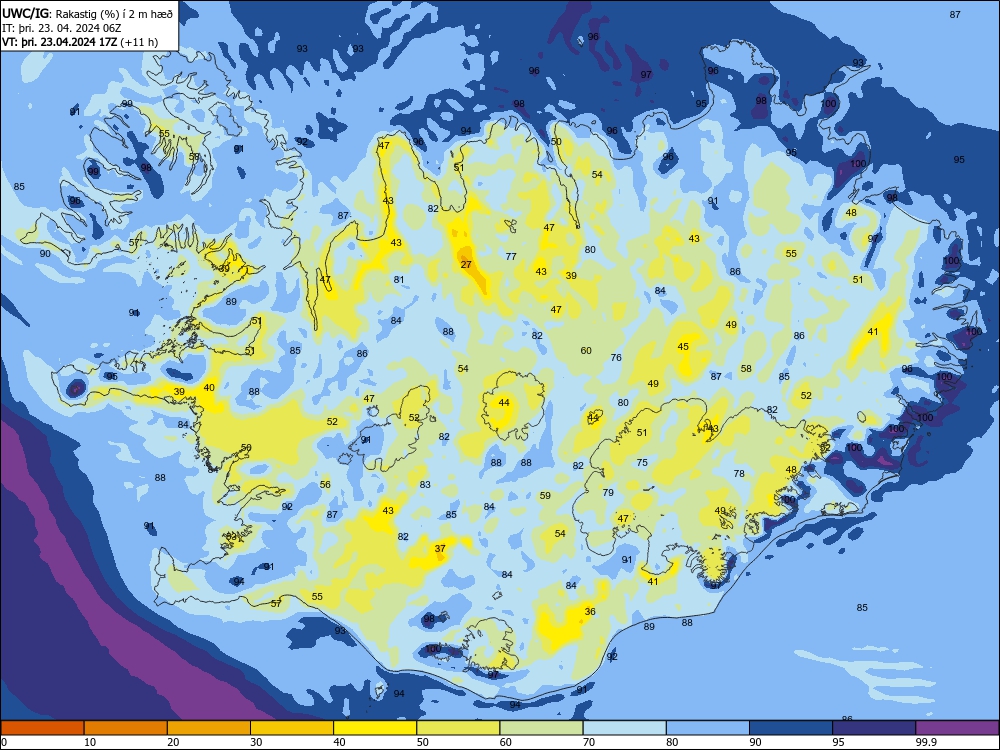The width and height of the screenshot is (1000, 750).
Task: Click the humidity value '45' in the yellow patch
Action: (x=683, y=347)
